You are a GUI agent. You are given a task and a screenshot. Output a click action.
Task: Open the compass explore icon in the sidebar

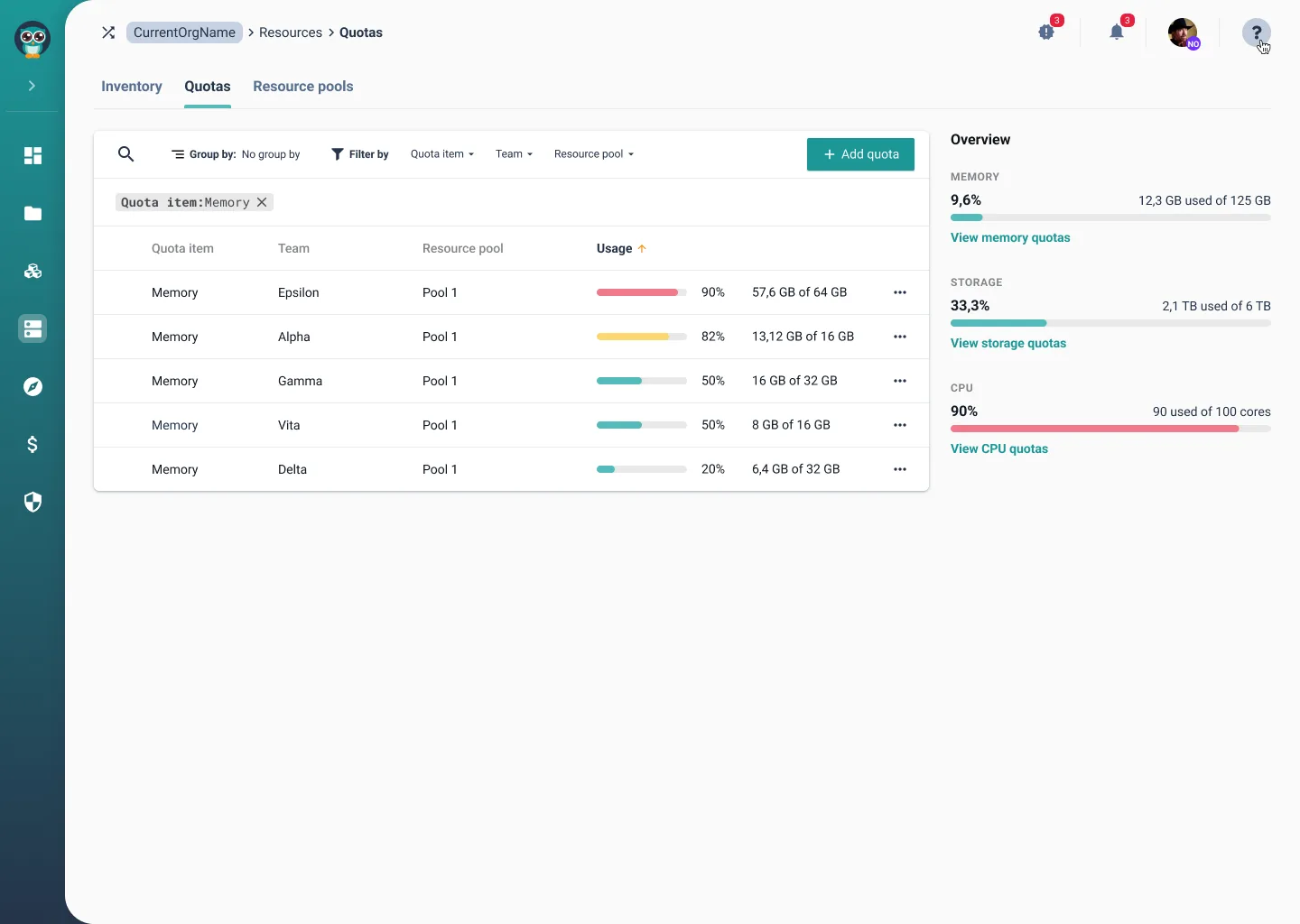32,386
